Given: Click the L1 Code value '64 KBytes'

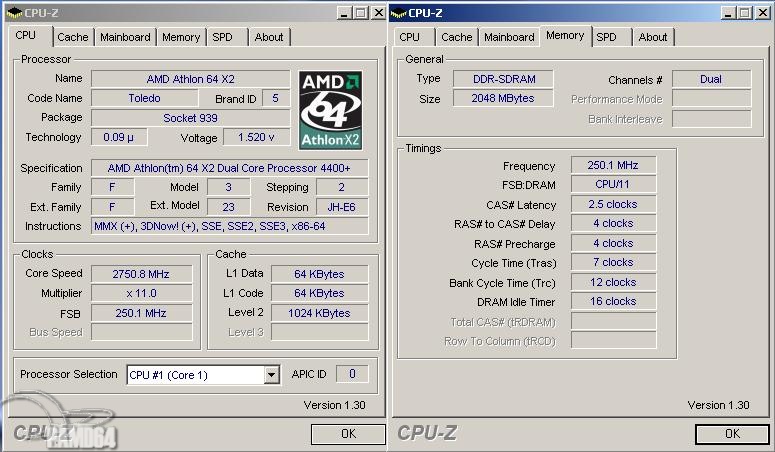Looking at the screenshot, I should (x=319, y=293).
